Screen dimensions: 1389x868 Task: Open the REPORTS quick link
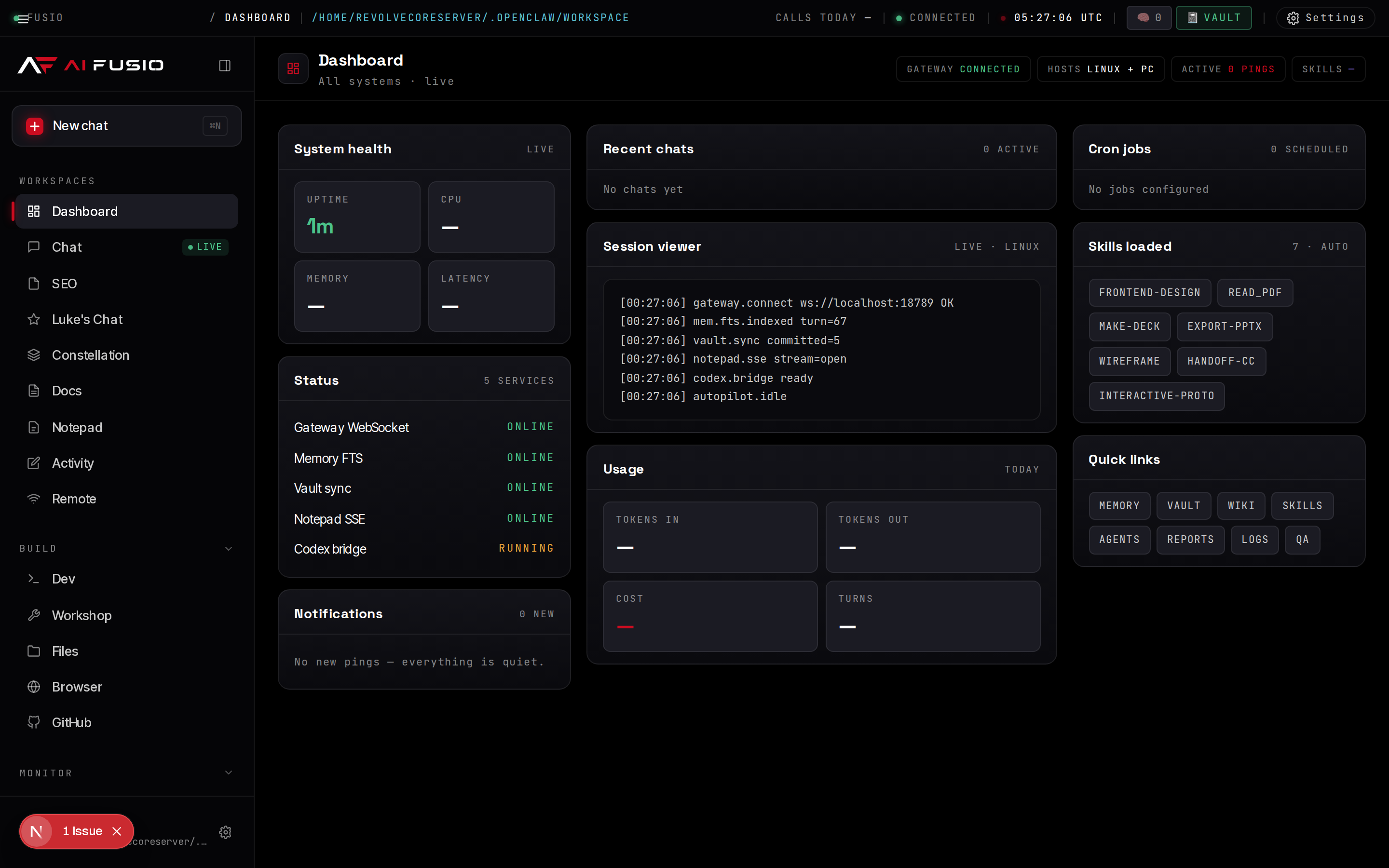pyautogui.click(x=1190, y=540)
